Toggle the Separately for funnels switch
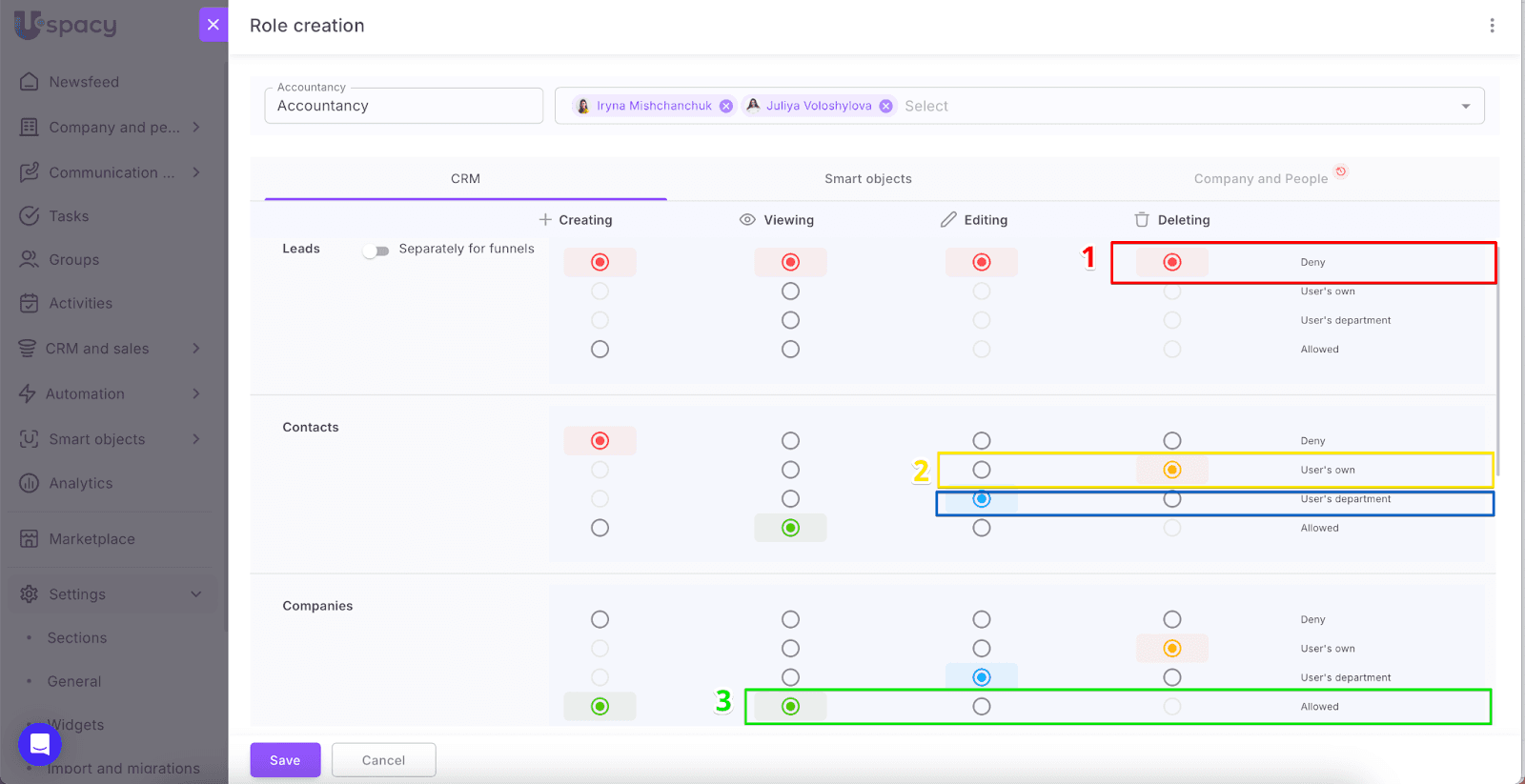The width and height of the screenshot is (1525, 784). pos(376,251)
